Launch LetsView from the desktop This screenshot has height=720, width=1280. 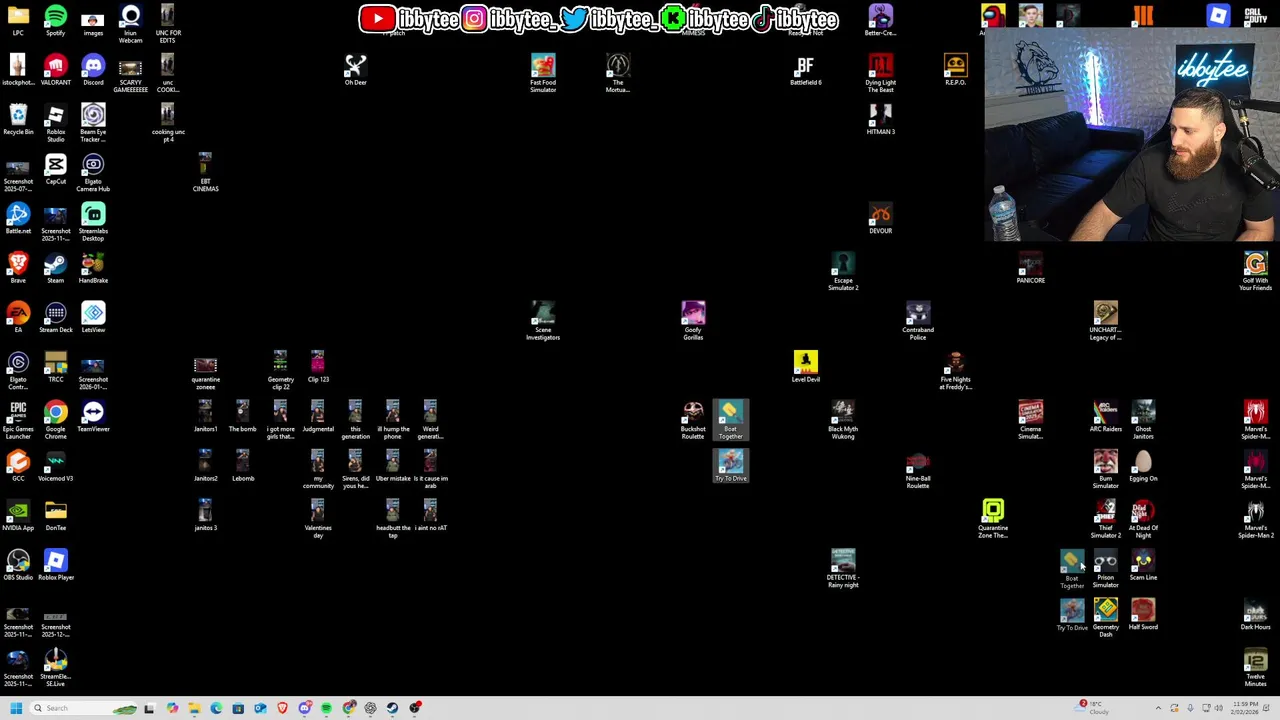[x=93, y=318]
